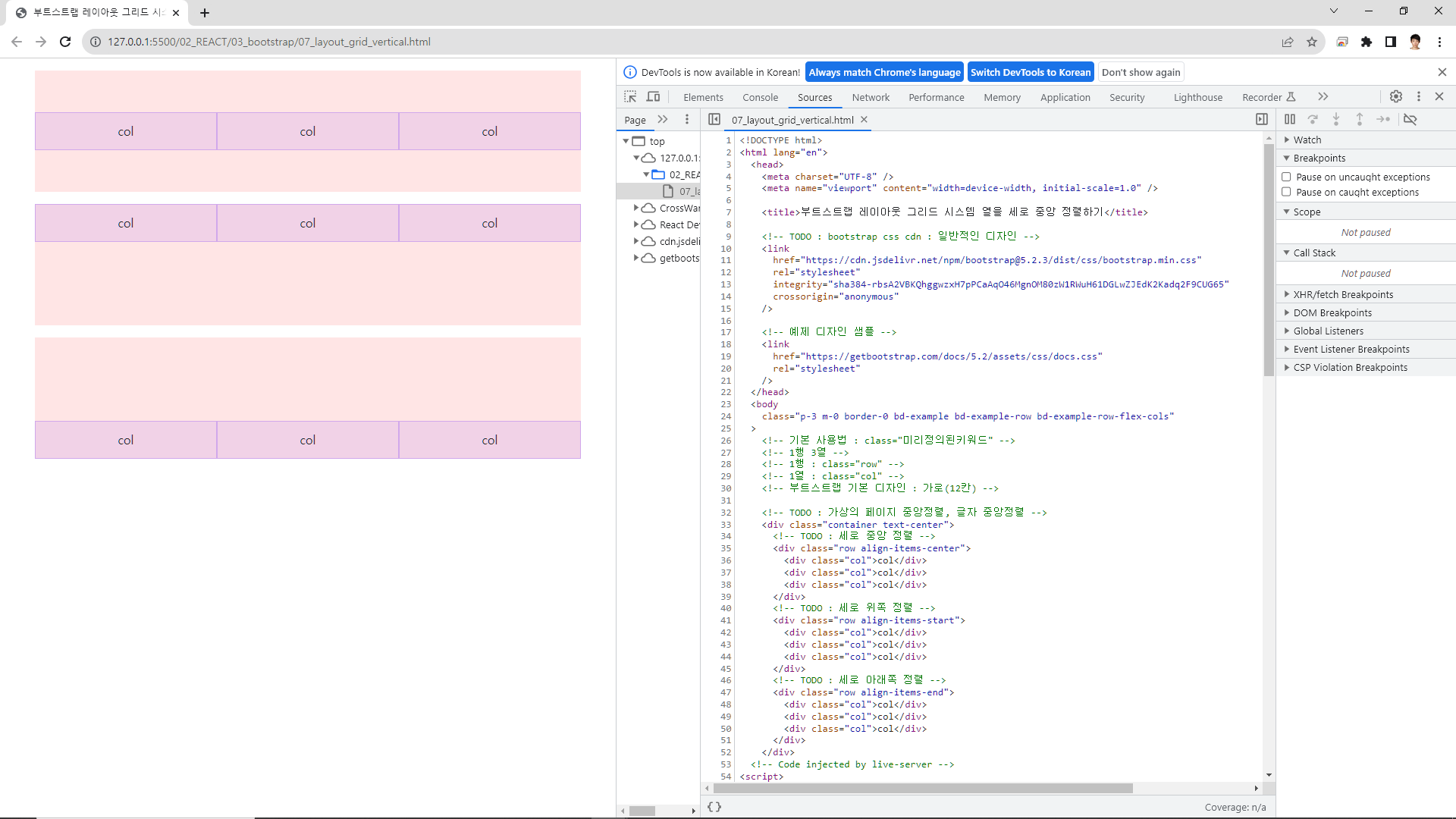
Task: Open the Network tab
Action: click(871, 97)
